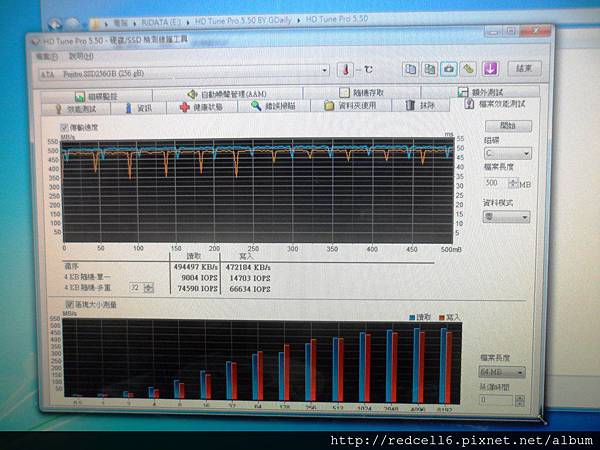Screen dimensions: 600x450
Task: Click the magnifier icon on the 錯誤掃描 tab
Action: [x=256, y=106]
